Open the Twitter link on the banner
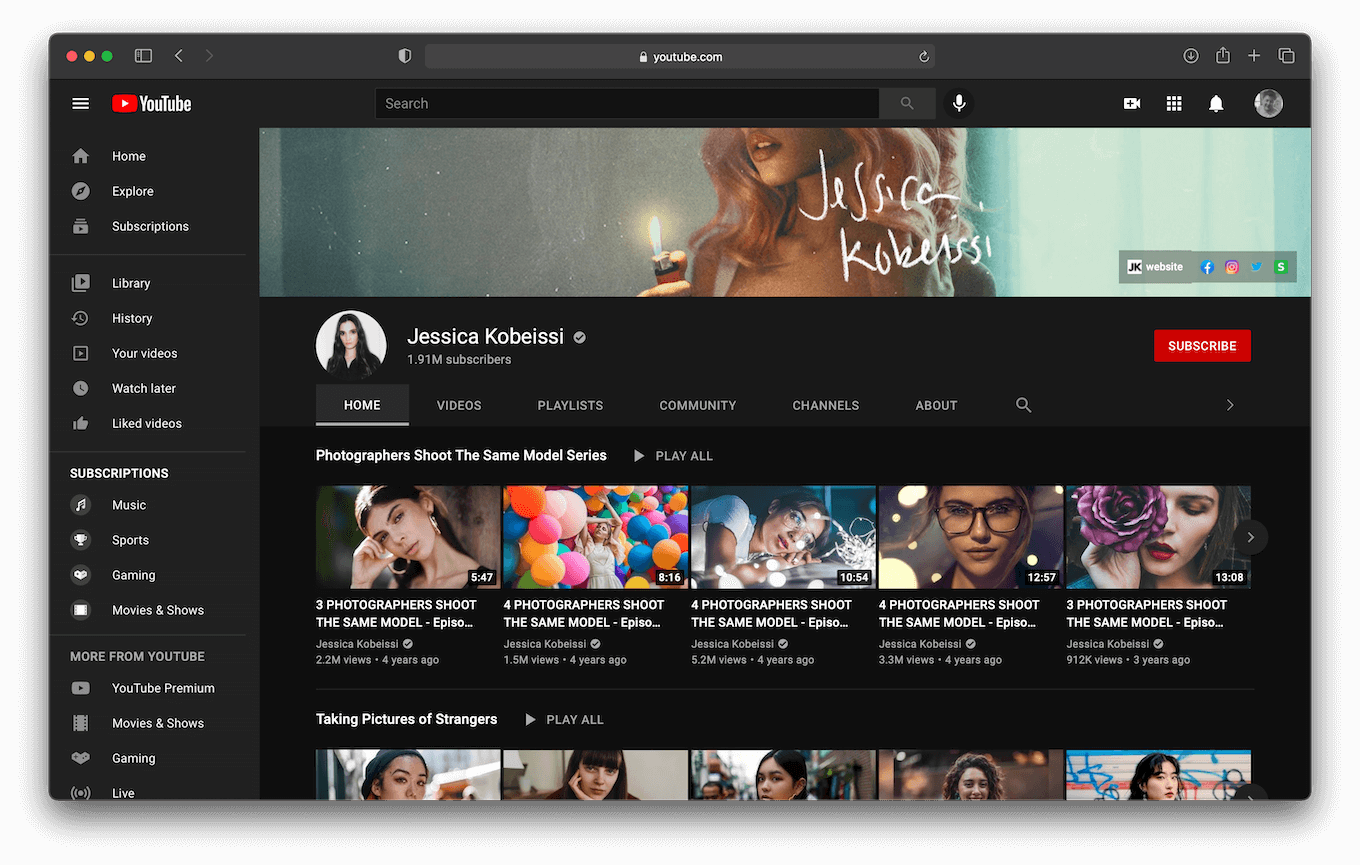The width and height of the screenshot is (1360, 865). coord(1256,267)
